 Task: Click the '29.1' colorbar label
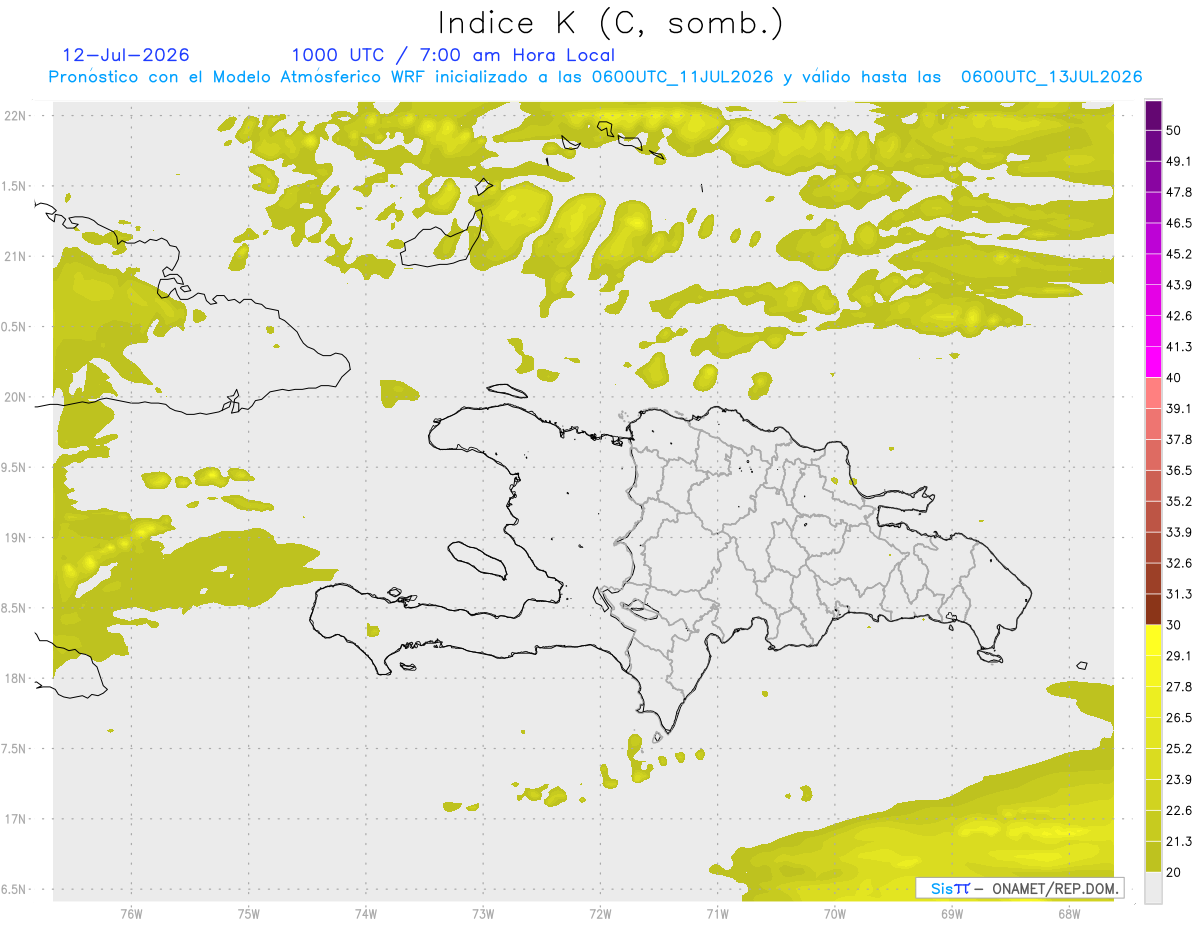click(x=1179, y=656)
